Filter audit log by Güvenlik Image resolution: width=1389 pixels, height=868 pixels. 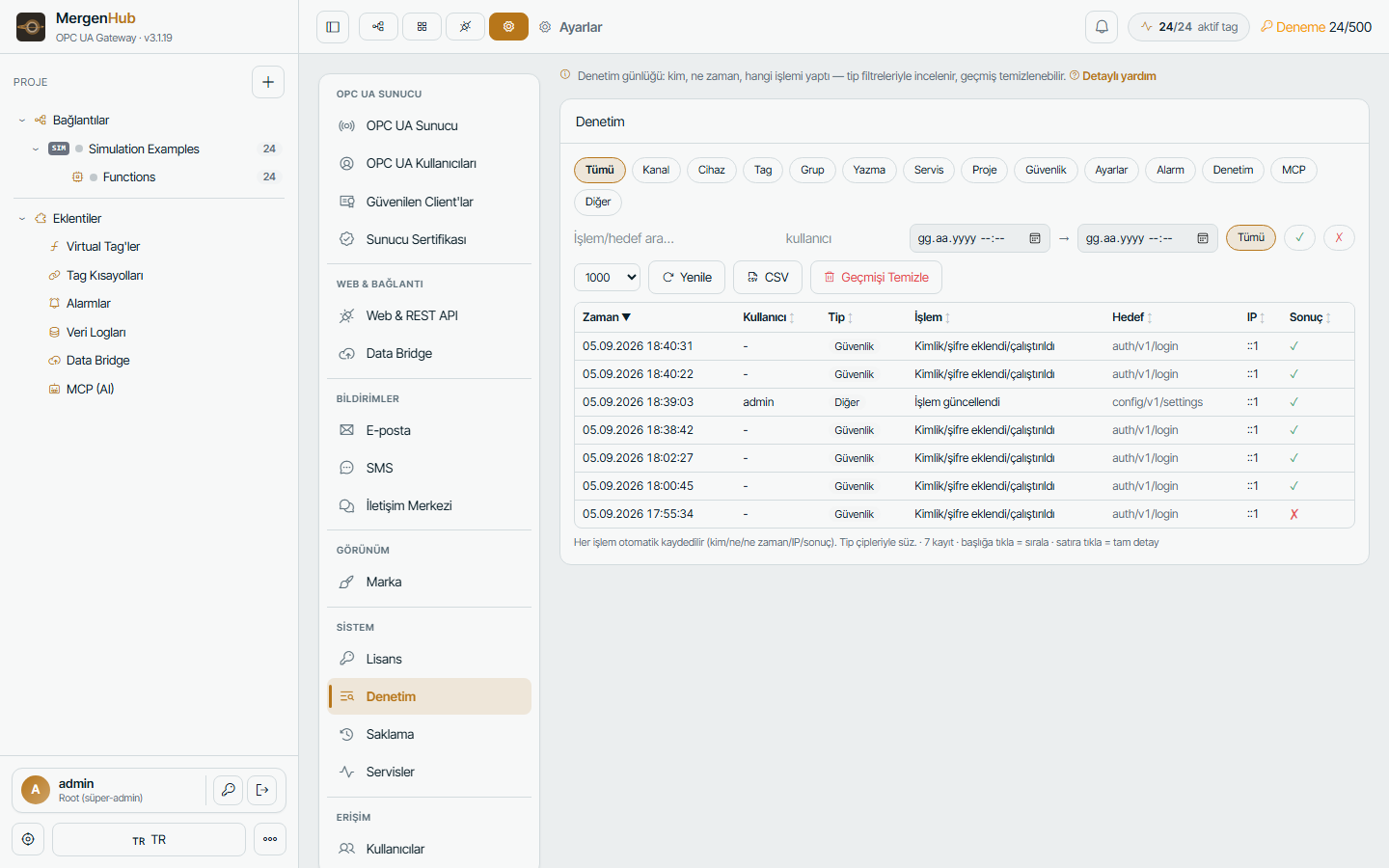pyautogui.click(x=1046, y=170)
